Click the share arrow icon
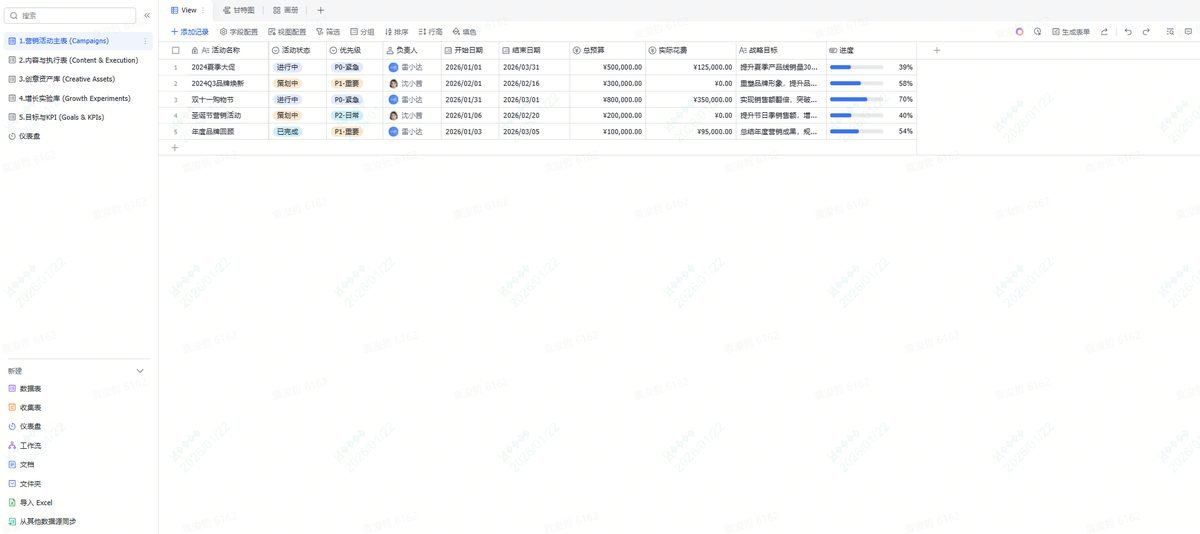 pyautogui.click(x=1104, y=32)
